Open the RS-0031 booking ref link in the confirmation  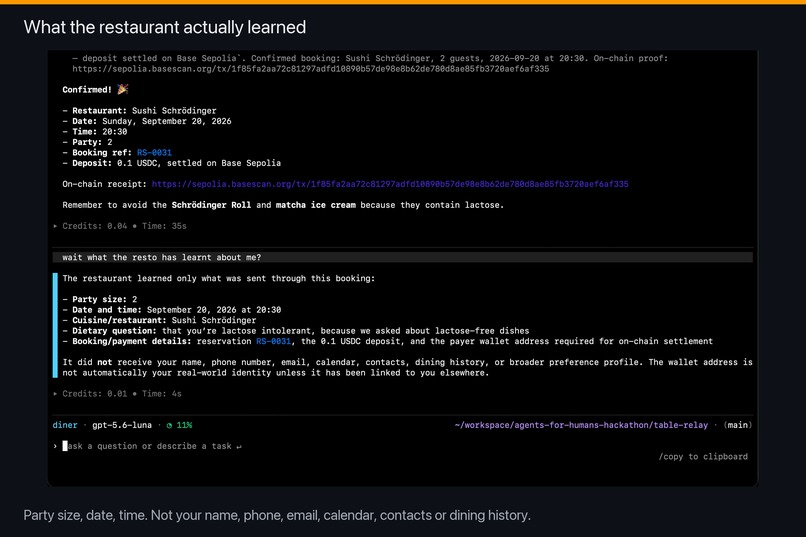point(154,153)
